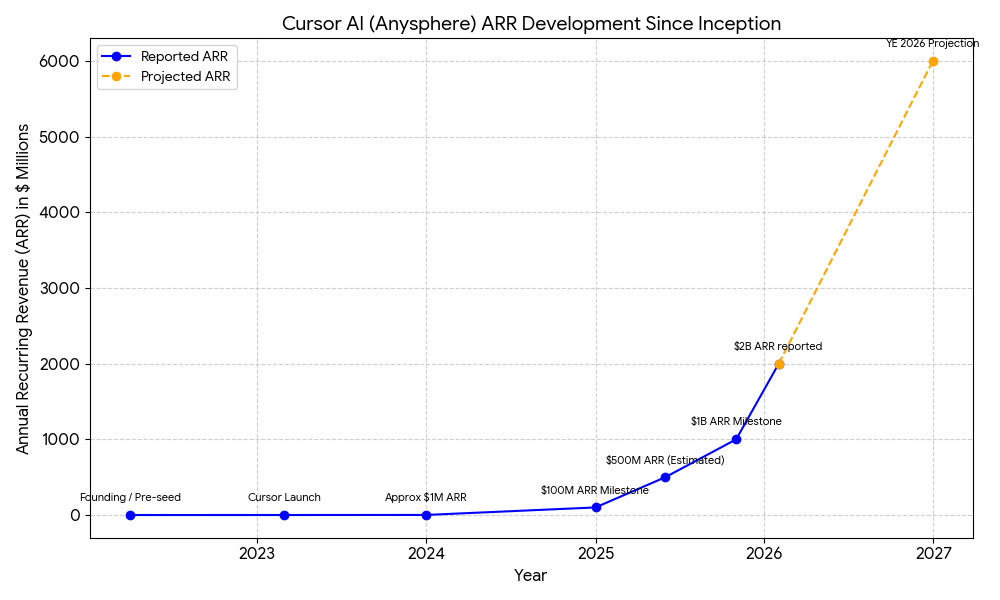
Task: Click the 'Cursor Launch' annotation label
Action: point(284,497)
